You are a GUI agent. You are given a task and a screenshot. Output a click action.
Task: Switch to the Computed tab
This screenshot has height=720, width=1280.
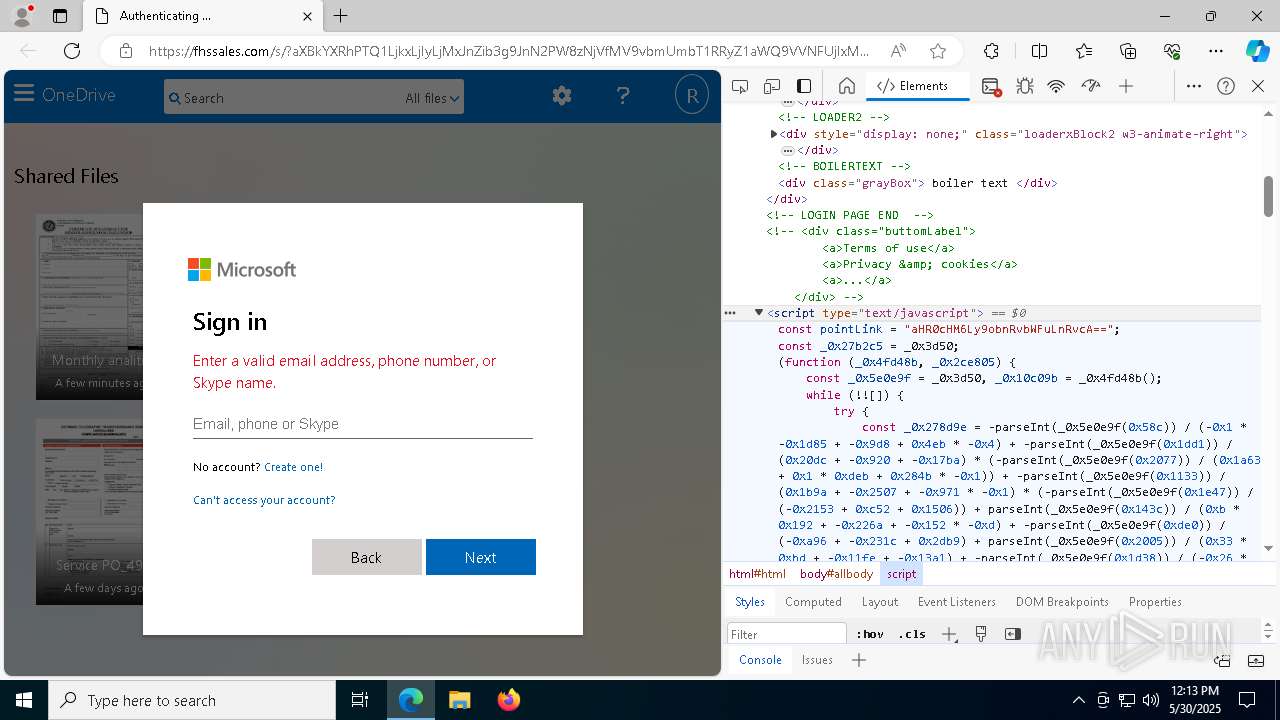pyautogui.click(x=813, y=602)
